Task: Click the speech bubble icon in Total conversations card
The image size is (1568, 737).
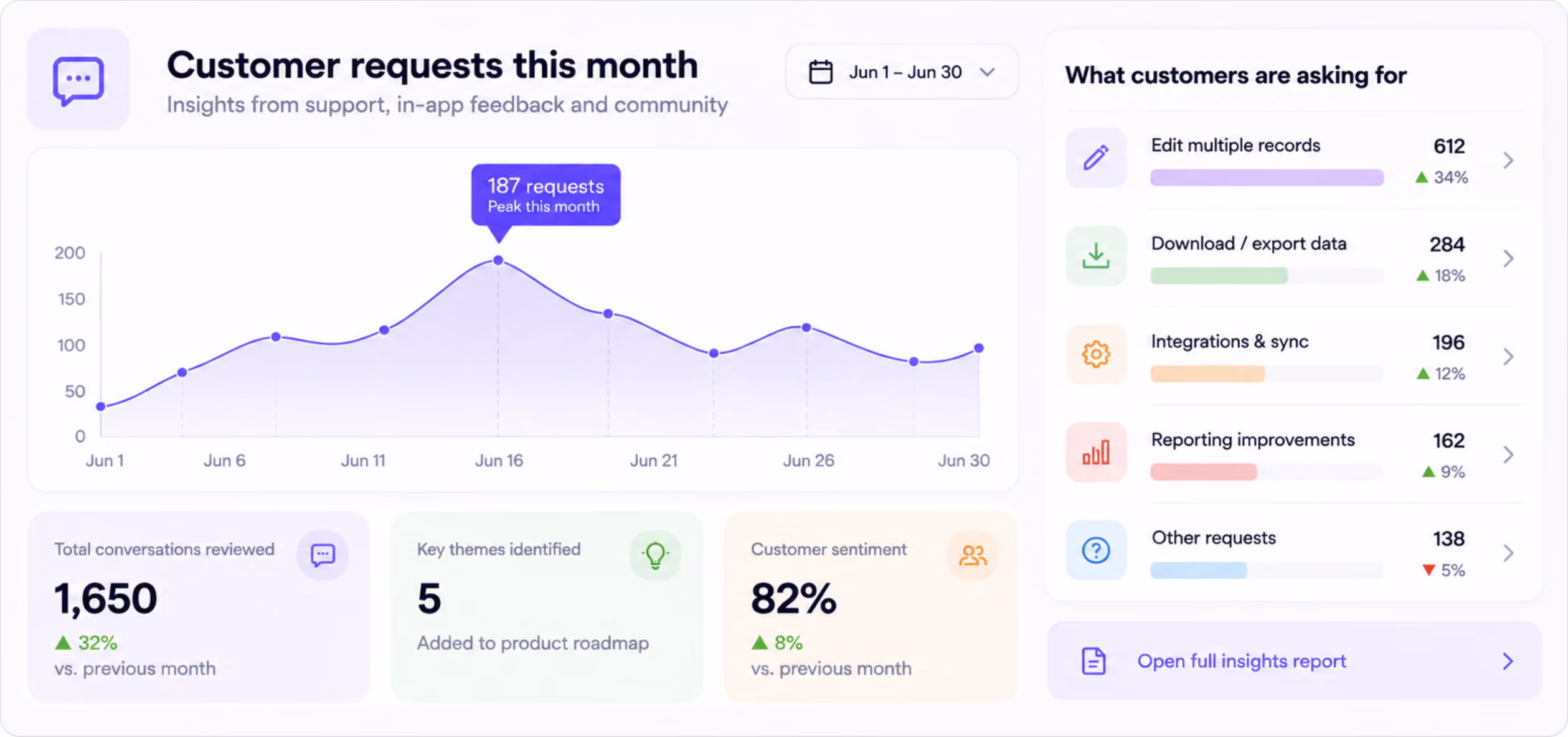Action: tap(323, 555)
